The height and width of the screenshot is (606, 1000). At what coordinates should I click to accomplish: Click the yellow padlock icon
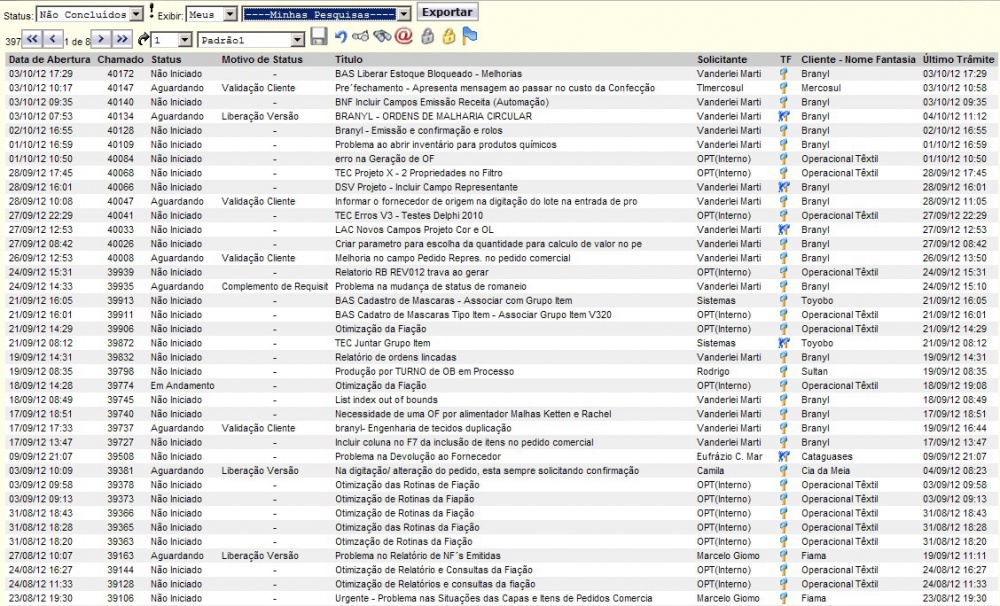point(449,38)
